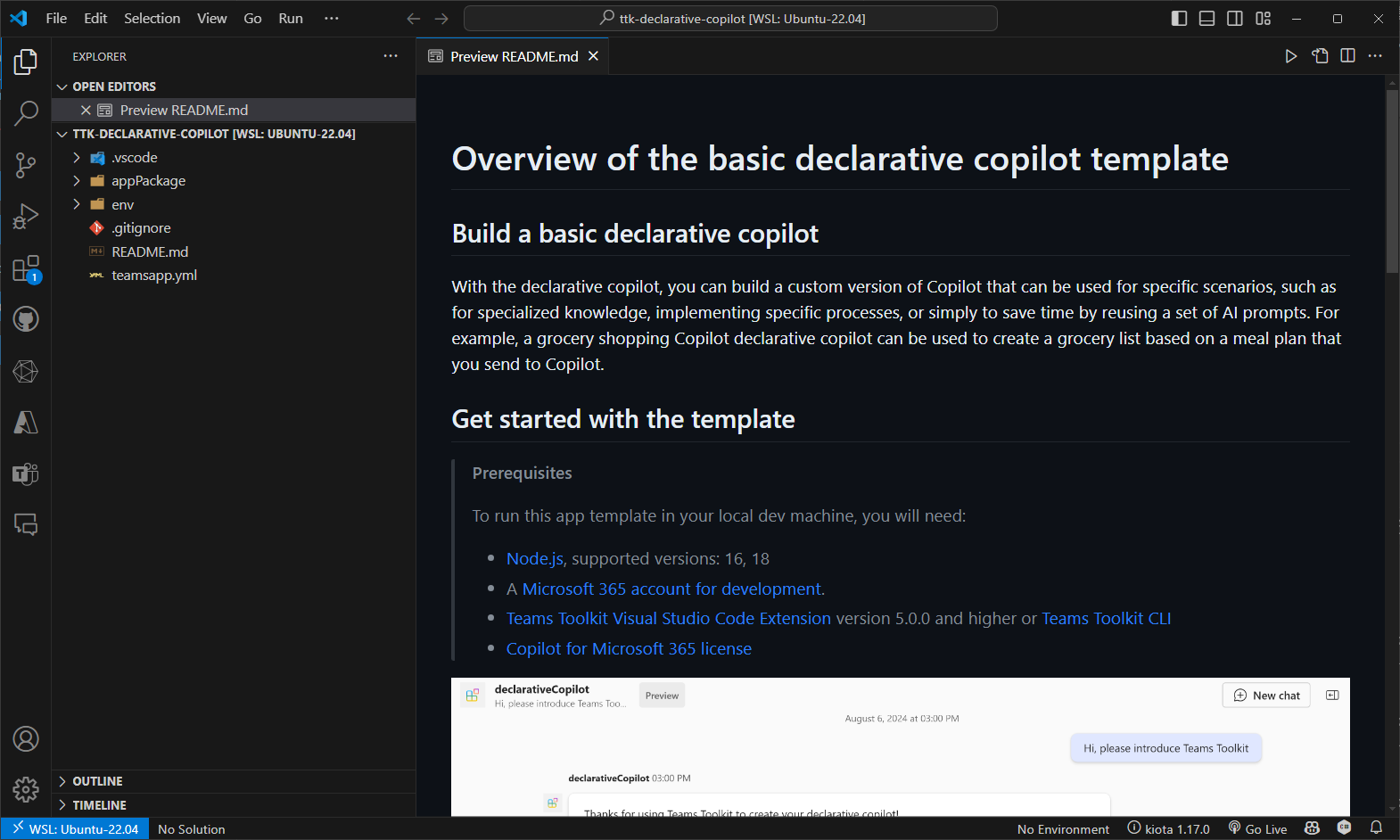Toggle the bottom panel visibility
The height and width of the screenshot is (840, 1400).
[x=1206, y=18]
